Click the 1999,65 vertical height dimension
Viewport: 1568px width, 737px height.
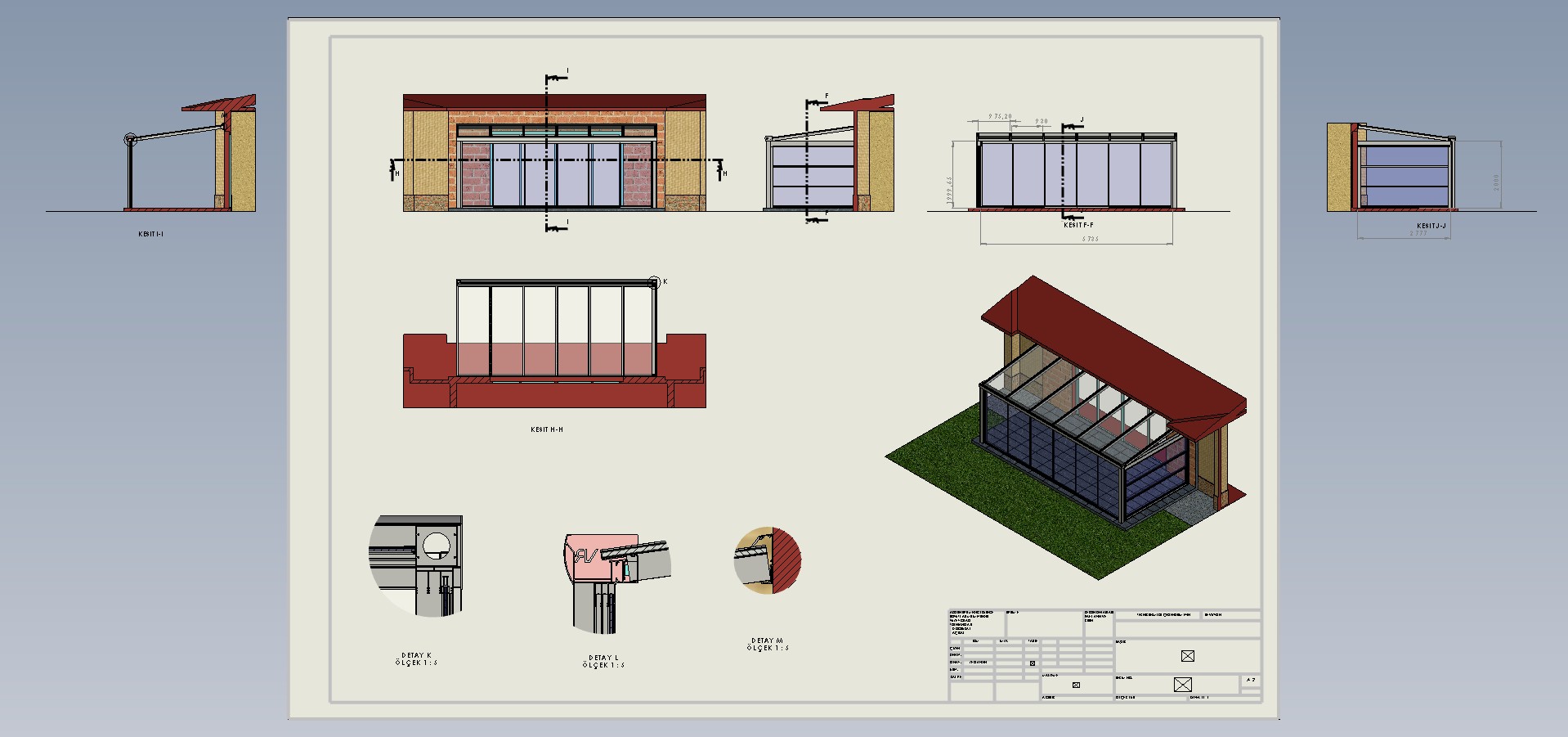pos(949,190)
